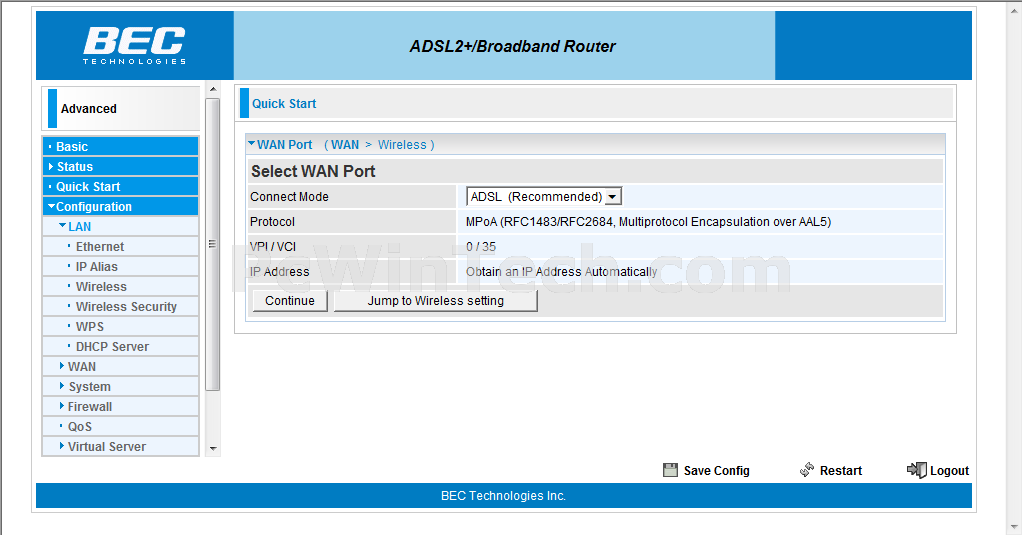Open the QoS menu item

coord(121,426)
